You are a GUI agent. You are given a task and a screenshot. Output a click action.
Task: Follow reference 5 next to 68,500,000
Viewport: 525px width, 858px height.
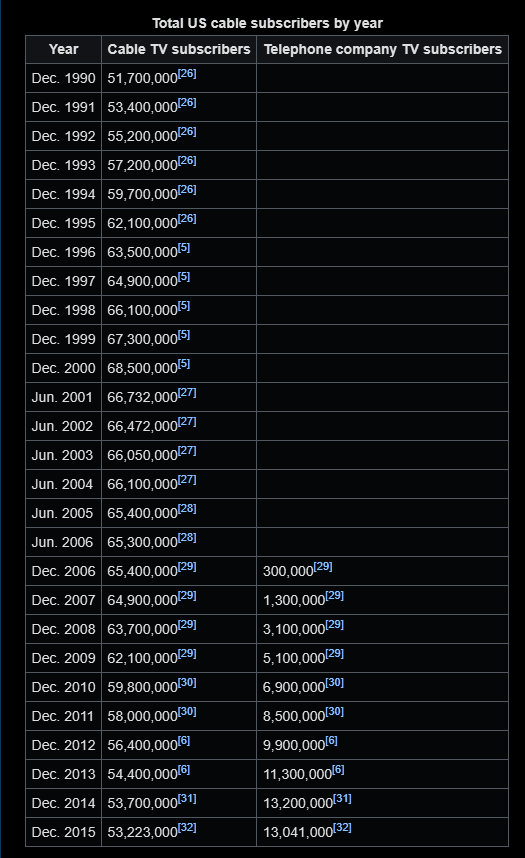pos(184,364)
